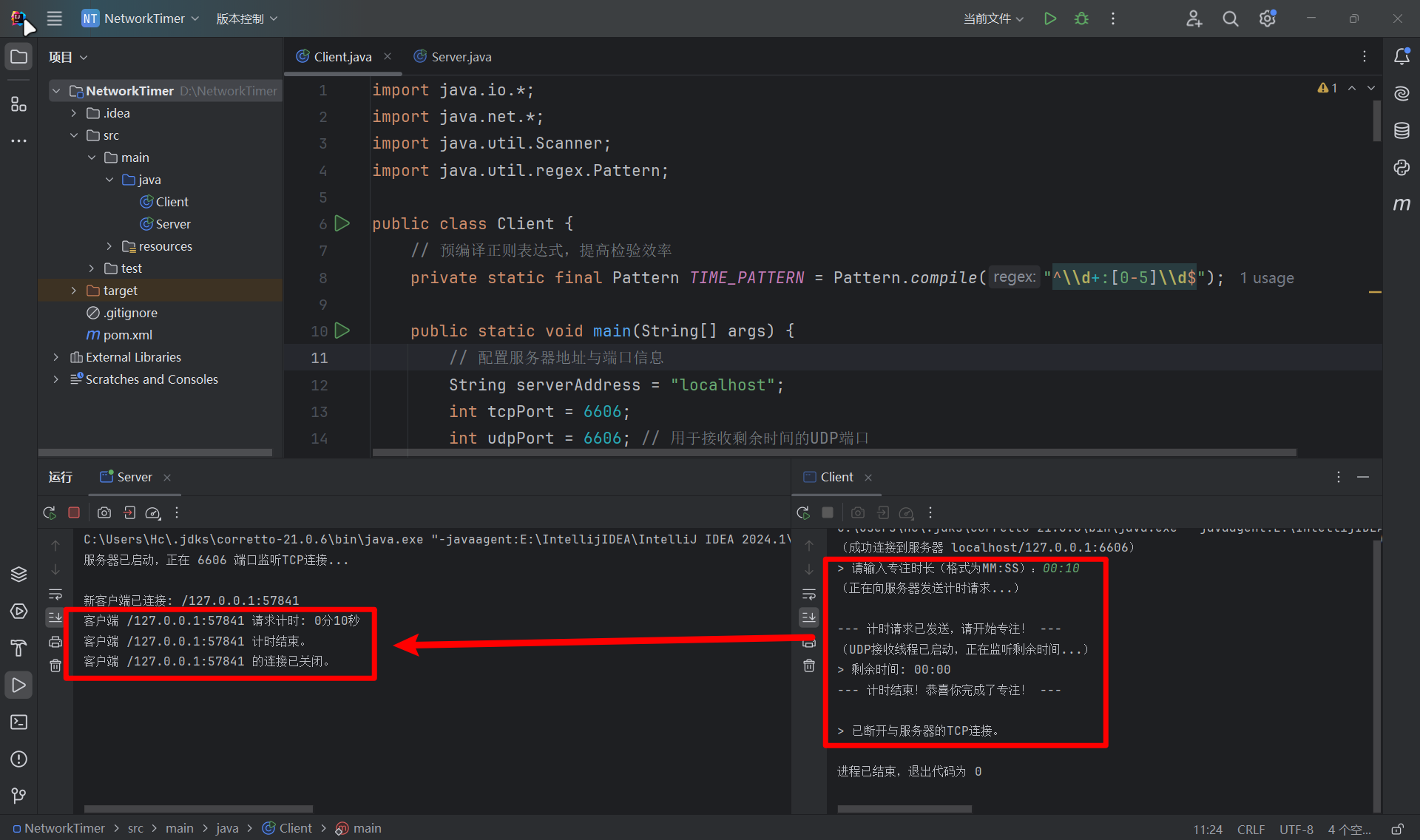This screenshot has width=1420, height=840.
Task: Select the Client run tab
Action: coord(836,477)
